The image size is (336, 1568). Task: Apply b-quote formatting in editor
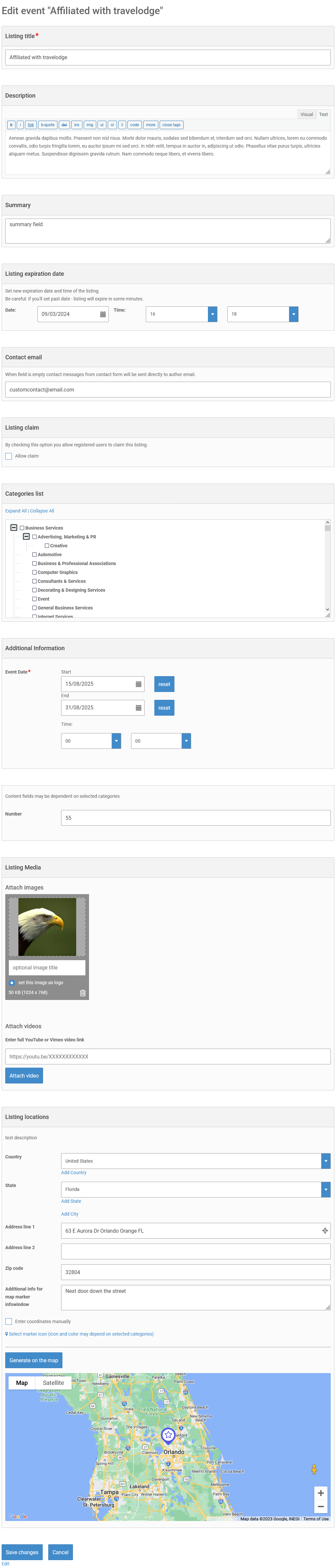[x=48, y=125]
